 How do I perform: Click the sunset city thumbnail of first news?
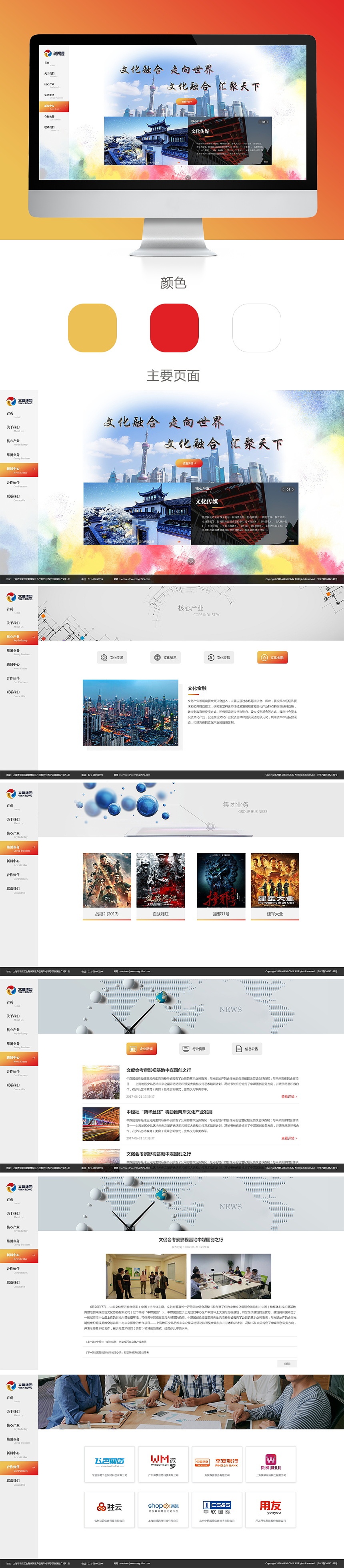coord(101,1082)
